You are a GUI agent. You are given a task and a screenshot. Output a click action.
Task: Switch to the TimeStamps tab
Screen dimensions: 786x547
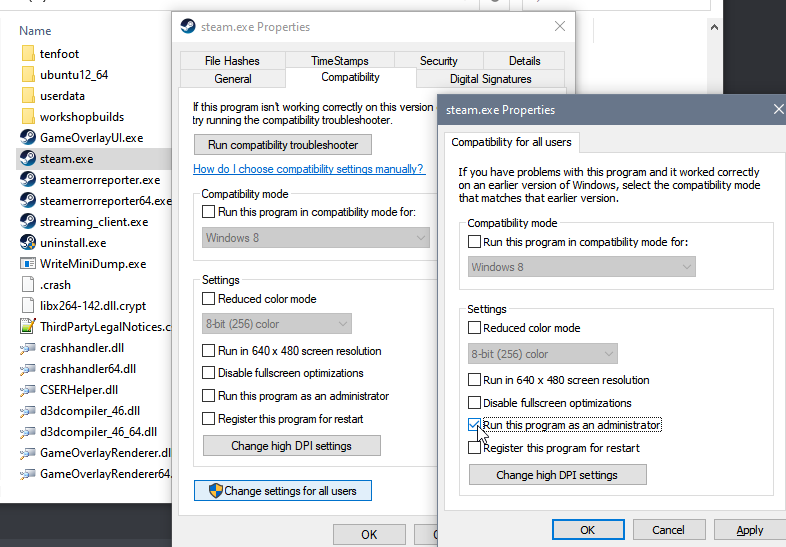point(339,61)
